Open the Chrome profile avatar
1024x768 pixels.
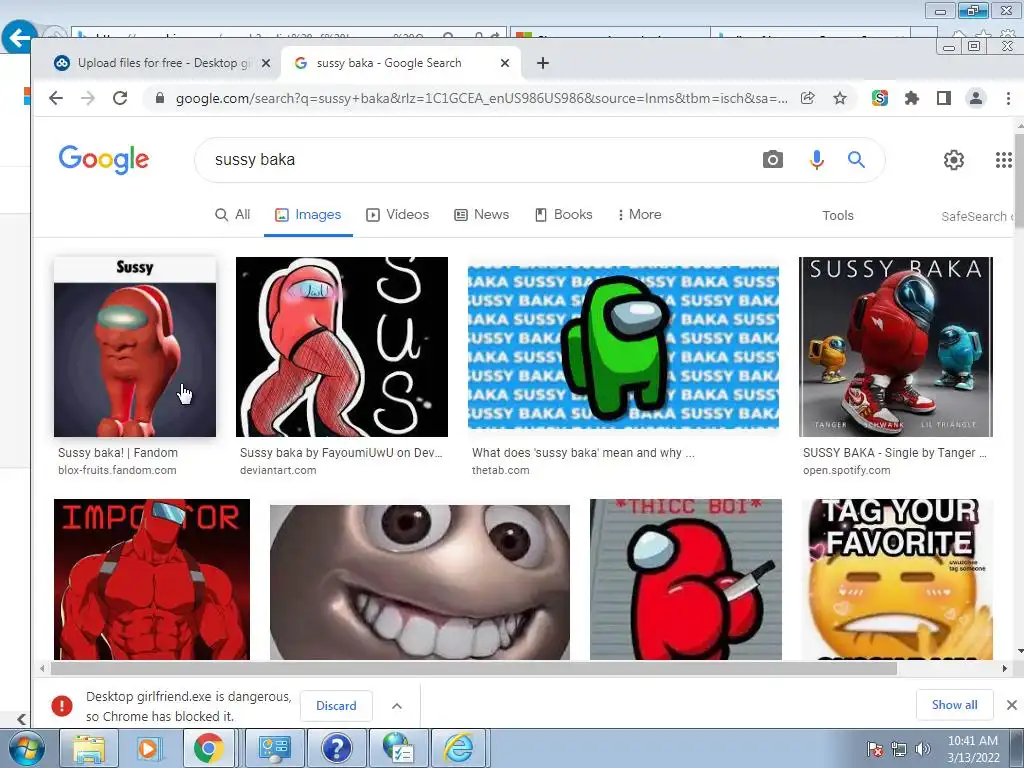(x=976, y=99)
